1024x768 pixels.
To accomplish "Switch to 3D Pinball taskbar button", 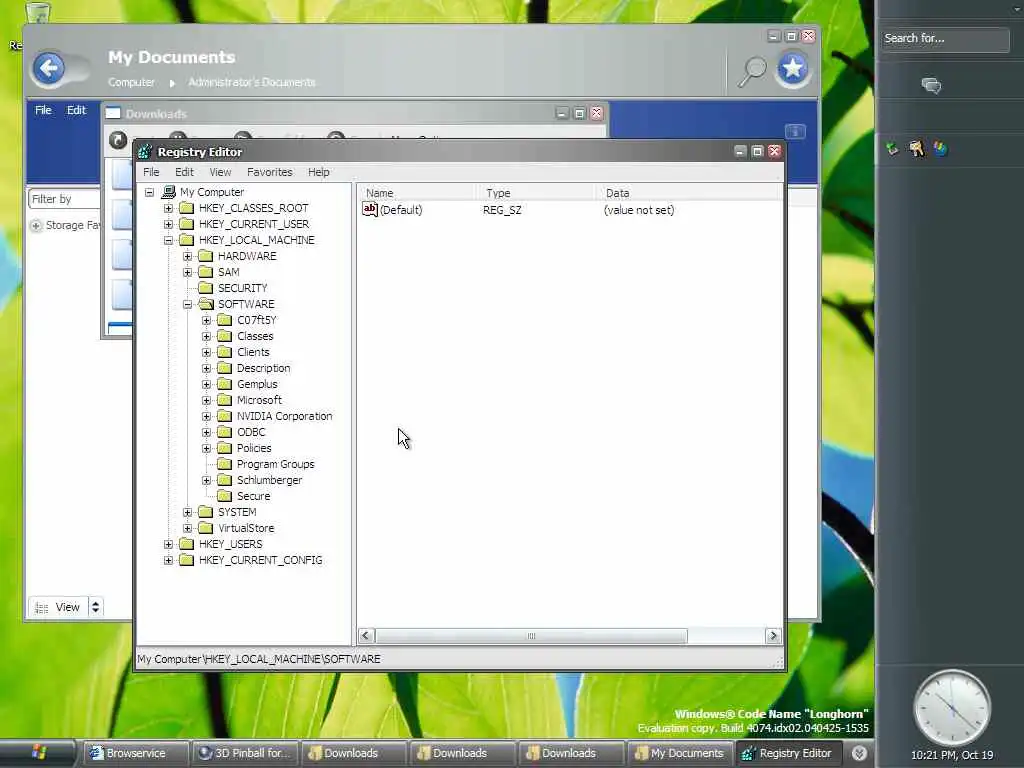I will 245,753.
